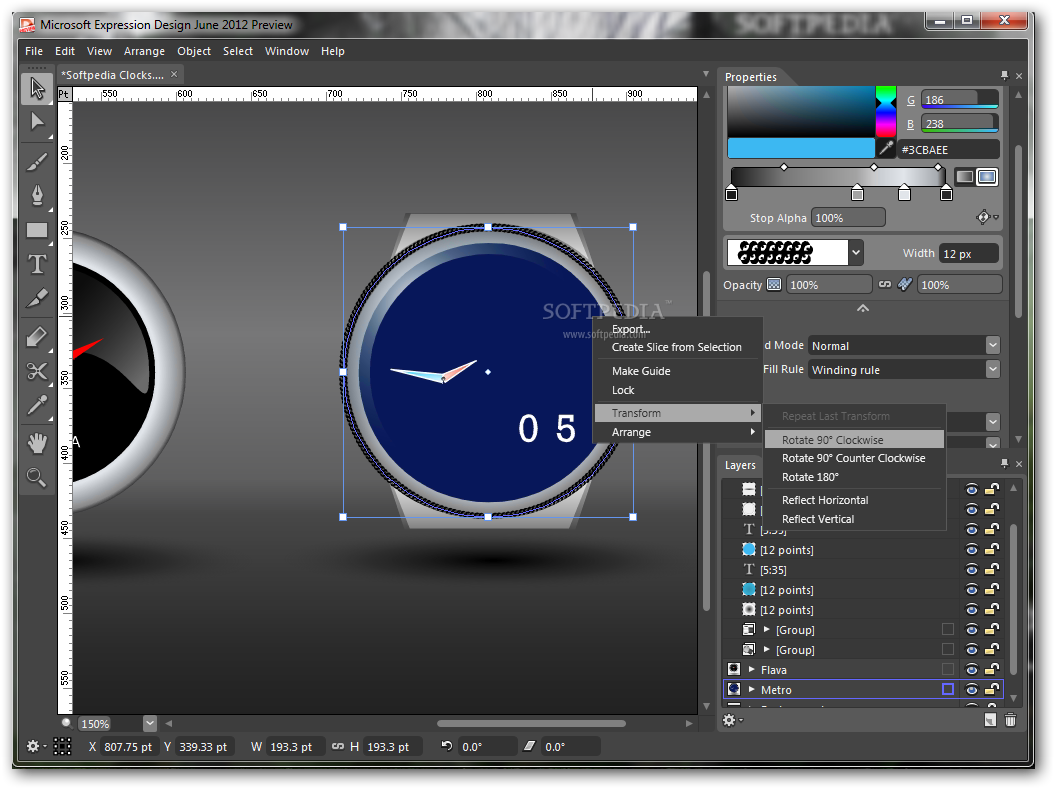This screenshot has width=1055, height=789.
Task: Choose Rotate 90° Clockwise from submenu
Action: [x=854, y=439]
